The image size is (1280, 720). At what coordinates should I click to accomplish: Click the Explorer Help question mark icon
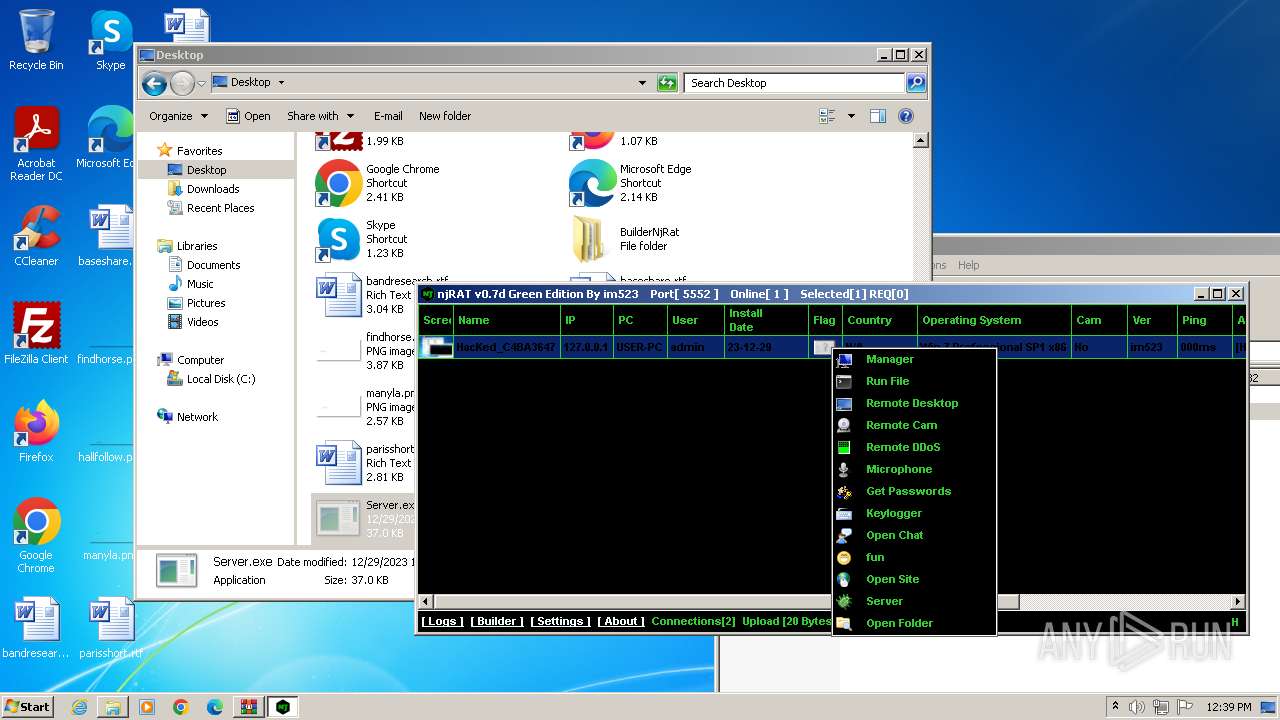(x=906, y=116)
